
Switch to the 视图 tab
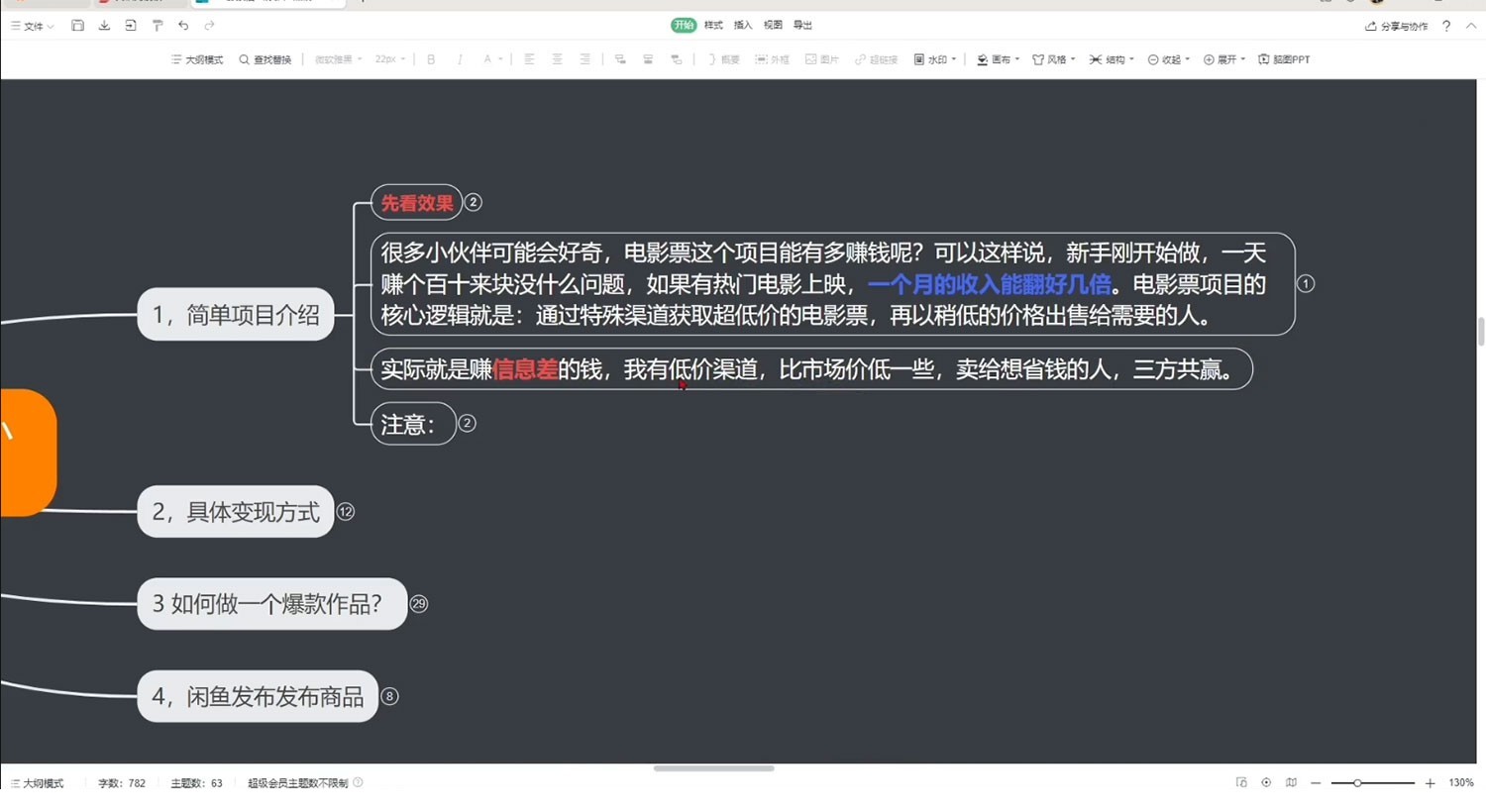point(773,25)
